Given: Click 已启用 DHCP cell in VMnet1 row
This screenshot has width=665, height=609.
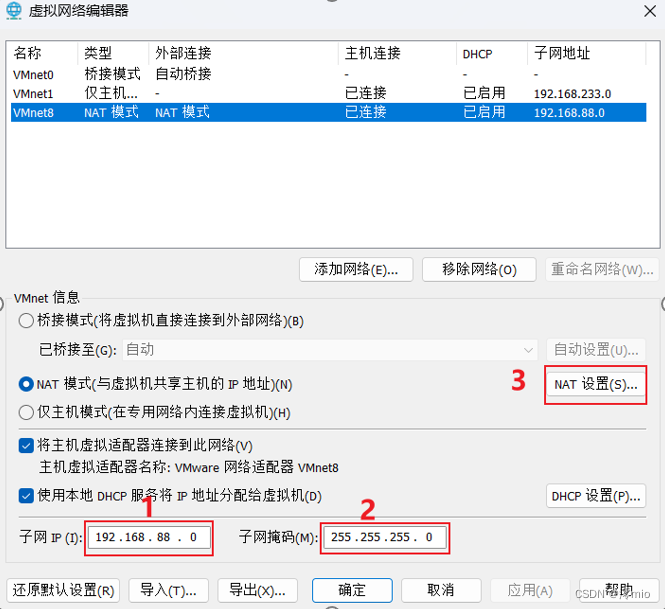Looking at the screenshot, I should (484, 93).
